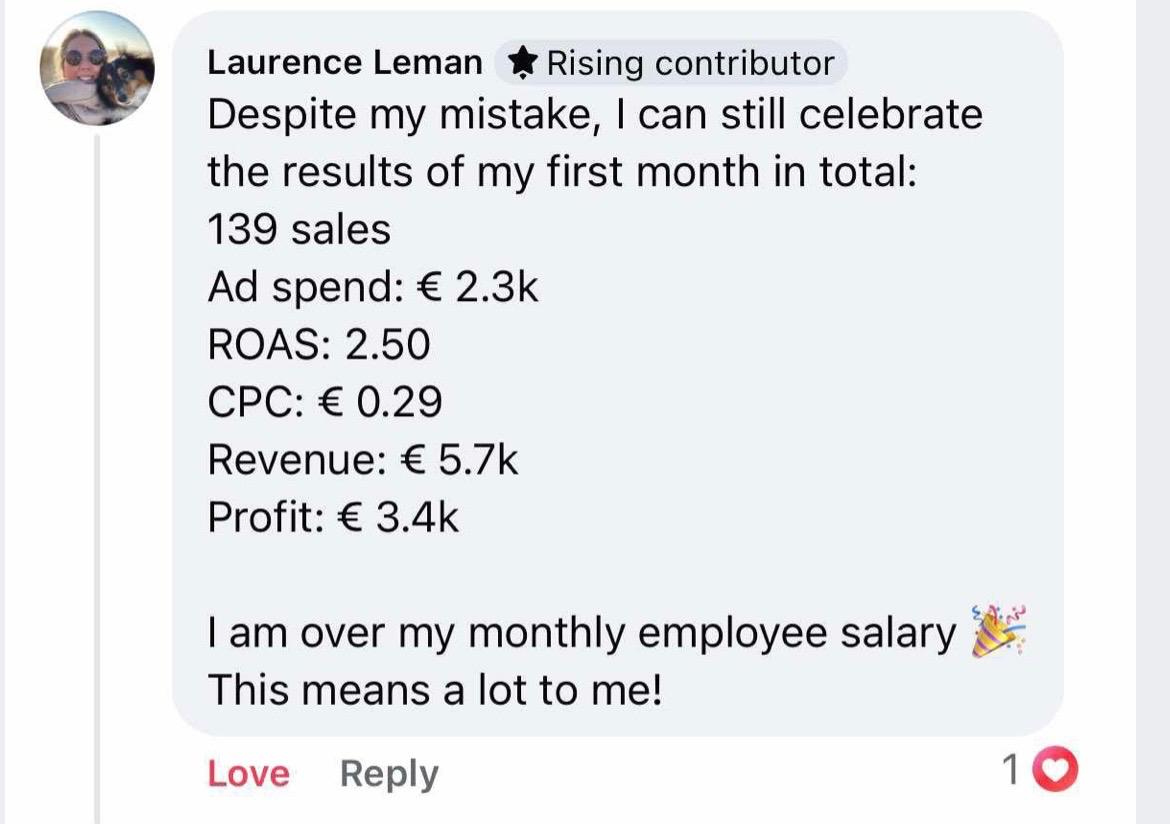Screen dimensions: 1170x824
Task: Click the "first month in total" line
Action: [x=562, y=173]
